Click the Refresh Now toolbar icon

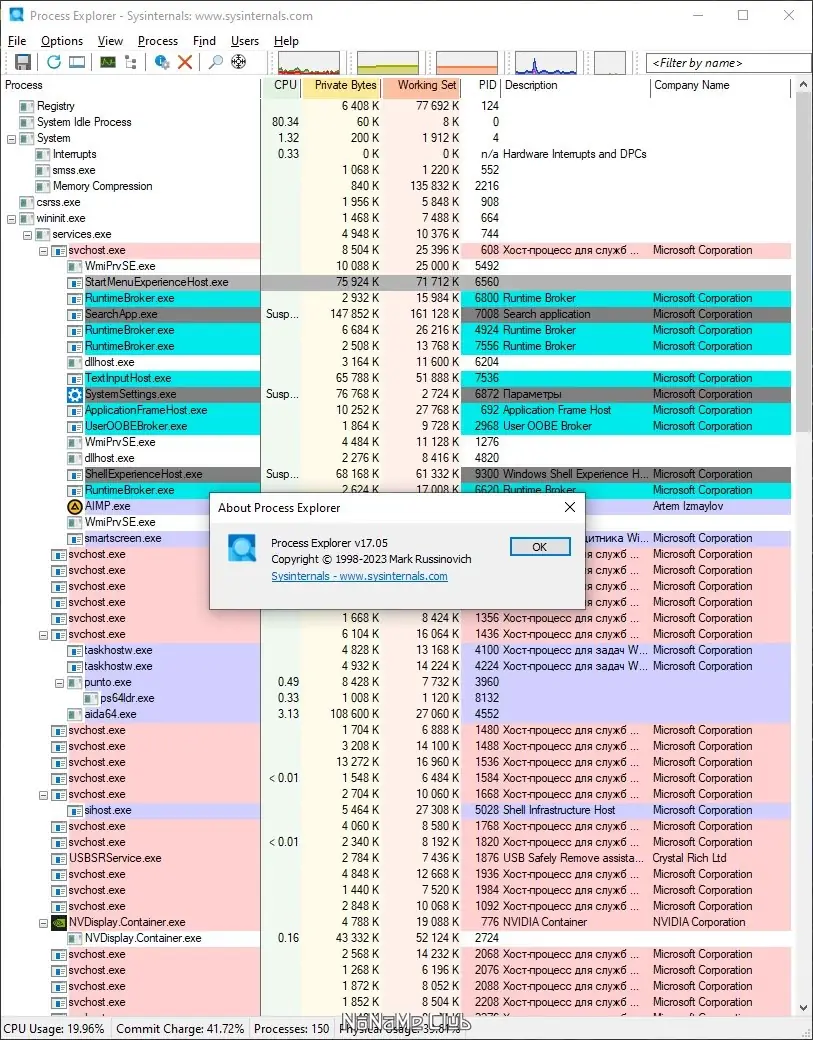54,62
